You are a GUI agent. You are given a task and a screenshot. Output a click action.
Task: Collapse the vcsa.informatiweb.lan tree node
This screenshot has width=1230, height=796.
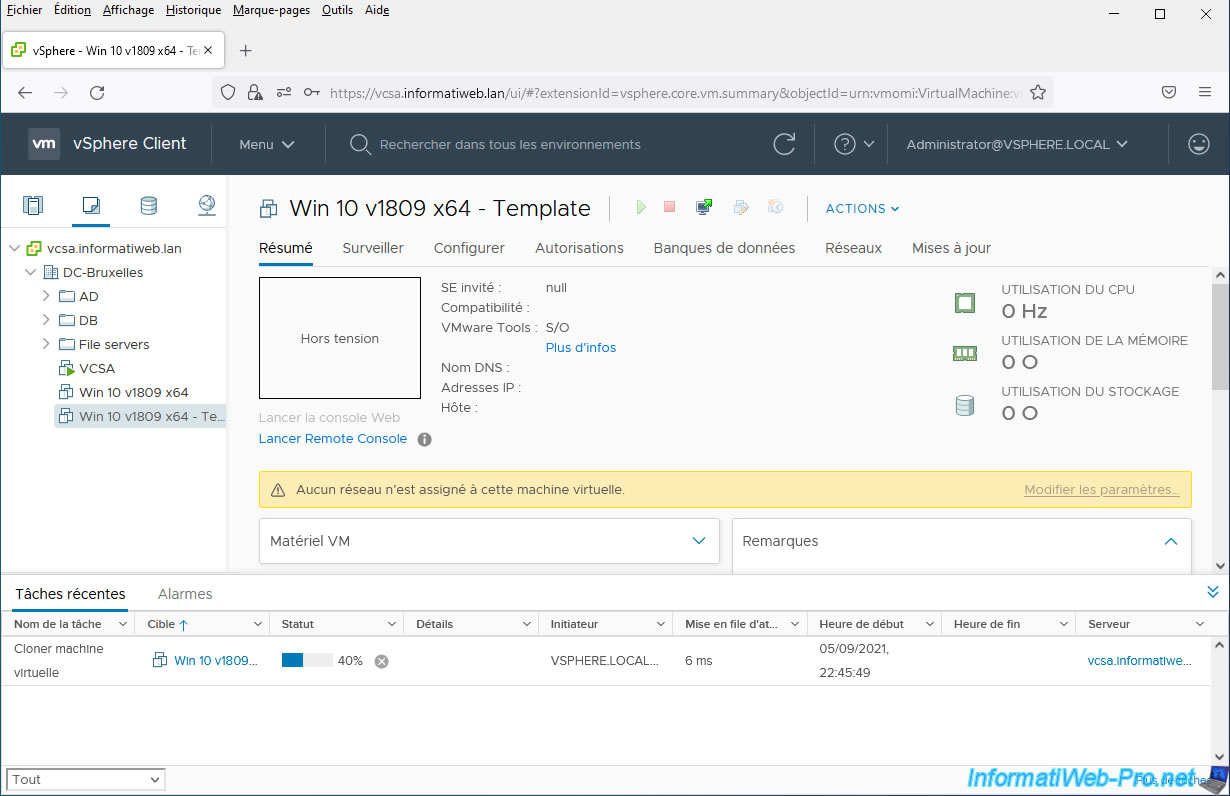[x=14, y=248]
